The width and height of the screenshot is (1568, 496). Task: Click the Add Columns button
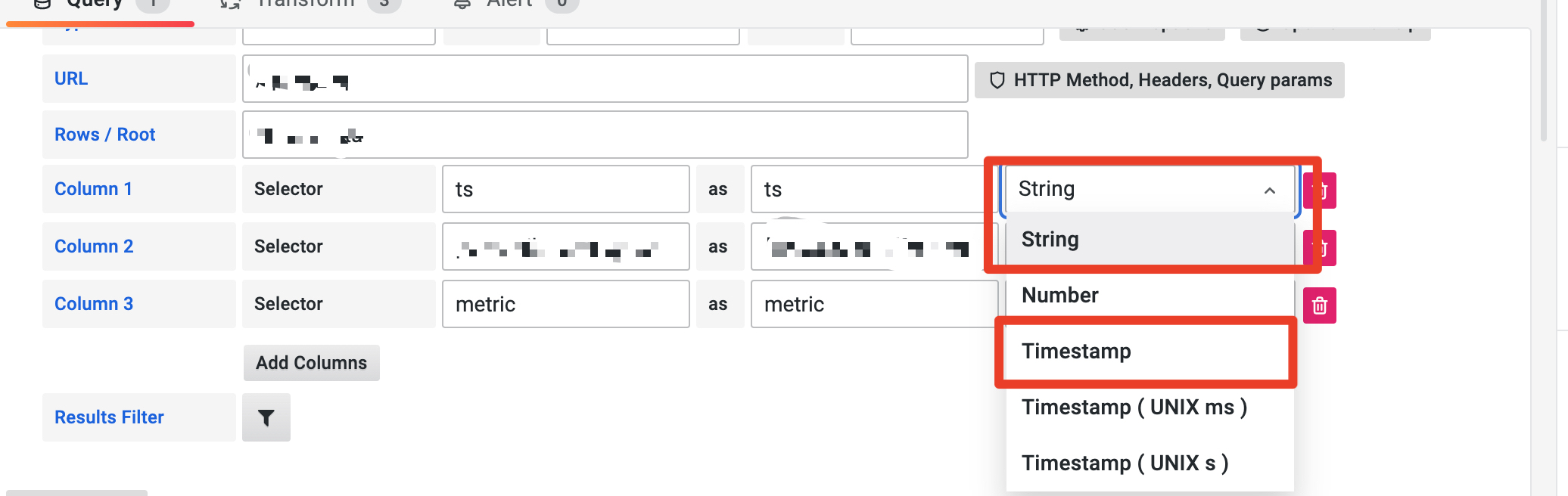pos(311,362)
